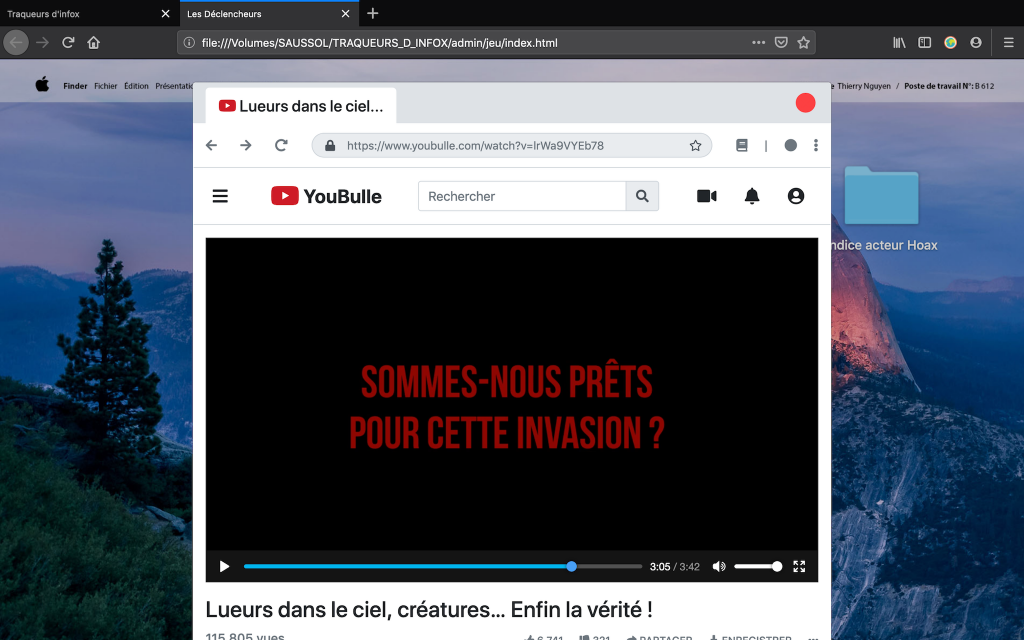
Task: Close the Les Déclencheurs tab
Action: pyautogui.click(x=345, y=14)
